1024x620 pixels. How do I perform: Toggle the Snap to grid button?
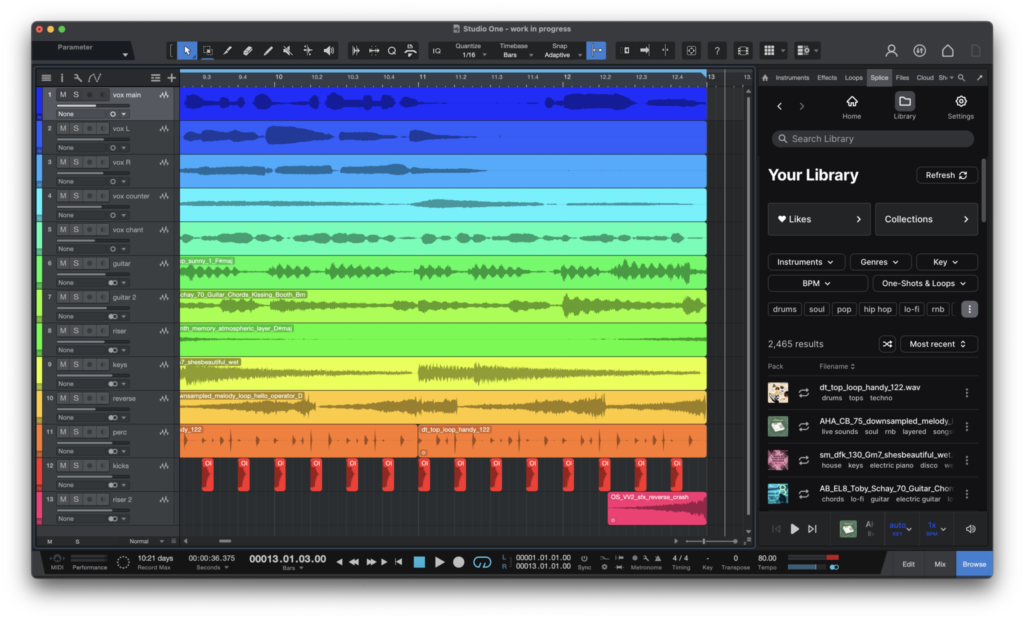pyautogui.click(x=596, y=50)
